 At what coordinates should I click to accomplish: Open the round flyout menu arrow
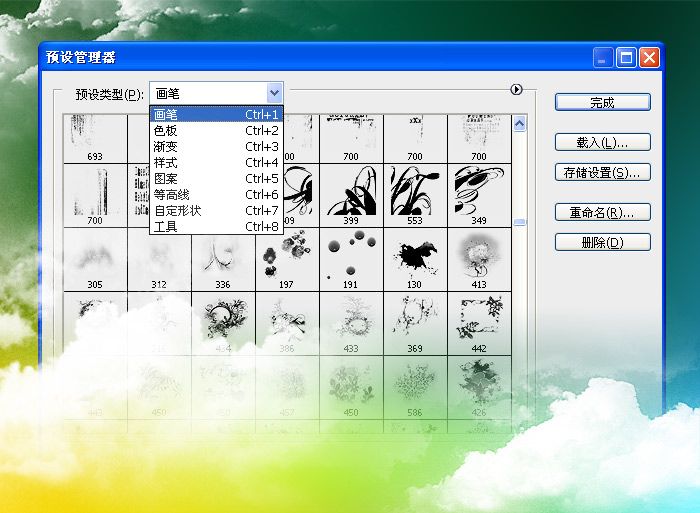click(x=516, y=90)
